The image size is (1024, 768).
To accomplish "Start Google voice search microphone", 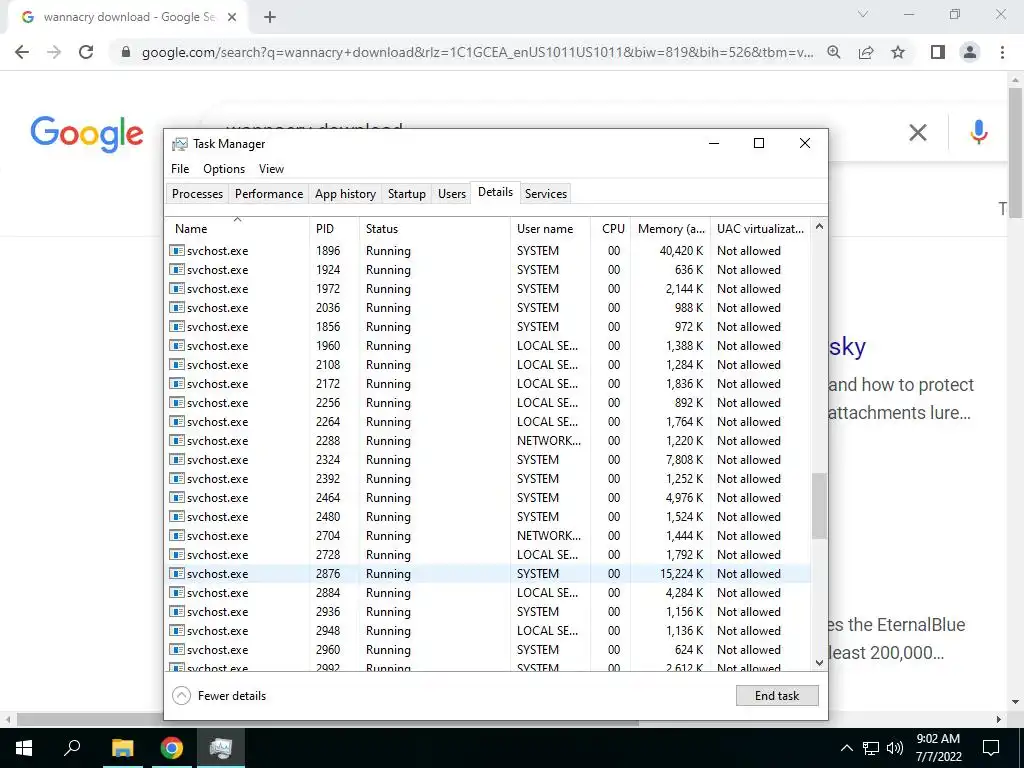I will pyautogui.click(x=978, y=133).
